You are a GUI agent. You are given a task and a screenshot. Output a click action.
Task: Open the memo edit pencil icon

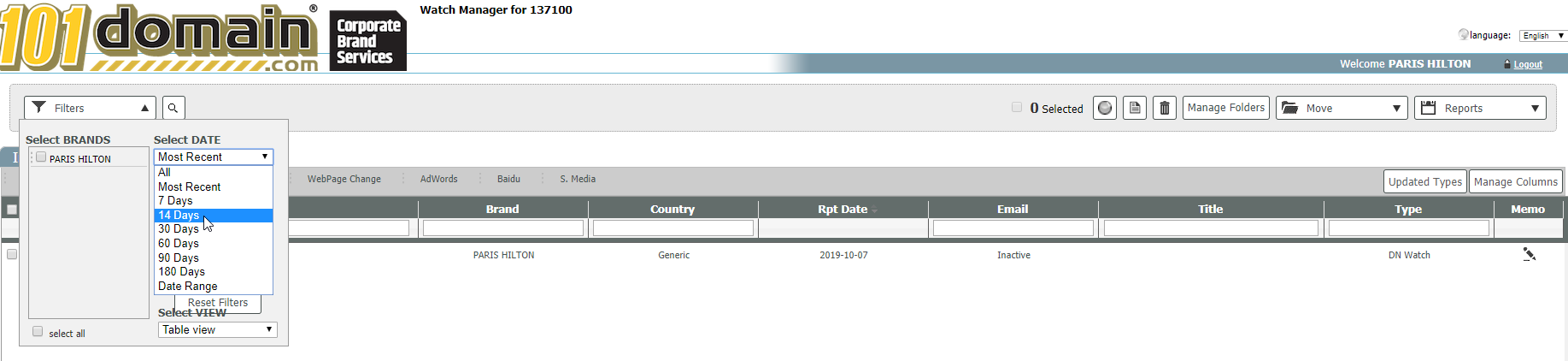point(1529,254)
